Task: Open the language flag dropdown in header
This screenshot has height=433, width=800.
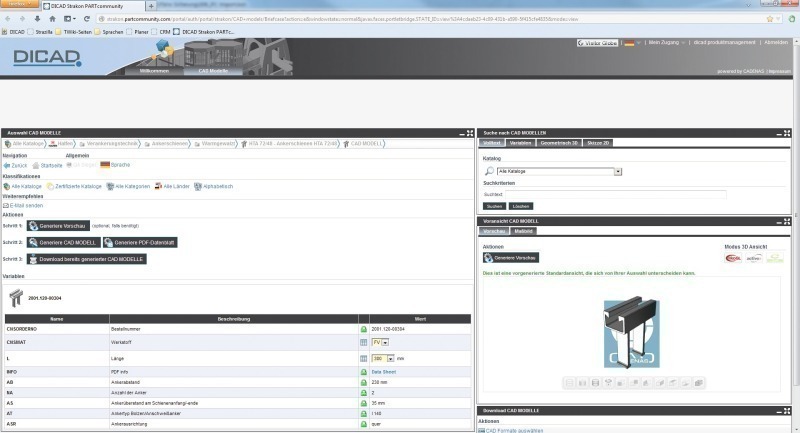Action: click(x=633, y=43)
